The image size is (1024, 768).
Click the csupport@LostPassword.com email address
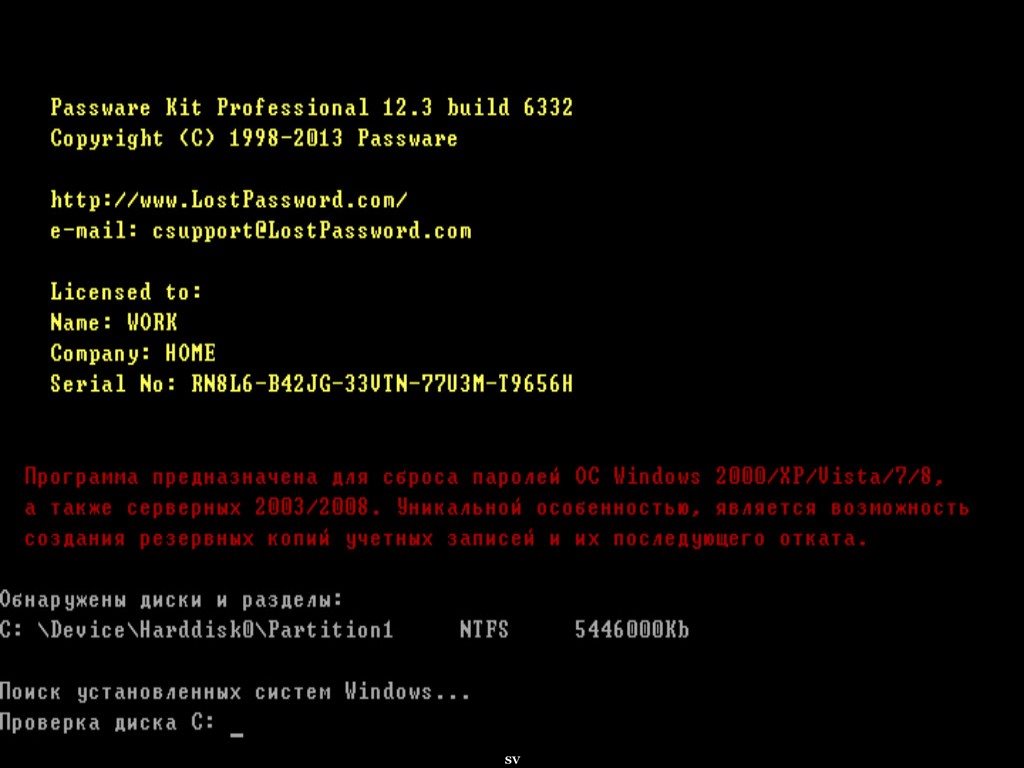point(312,231)
